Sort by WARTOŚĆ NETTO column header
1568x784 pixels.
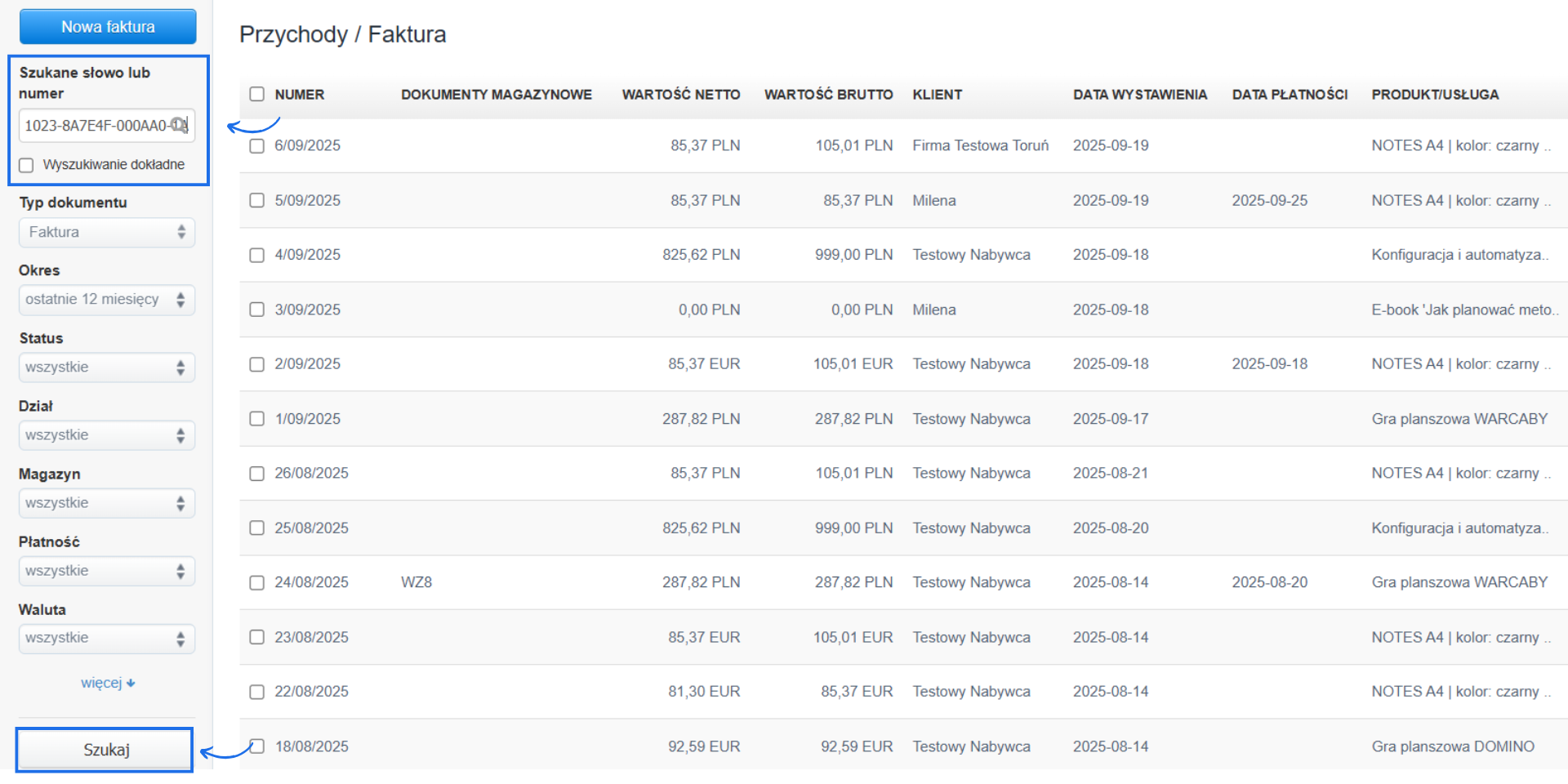click(x=681, y=94)
